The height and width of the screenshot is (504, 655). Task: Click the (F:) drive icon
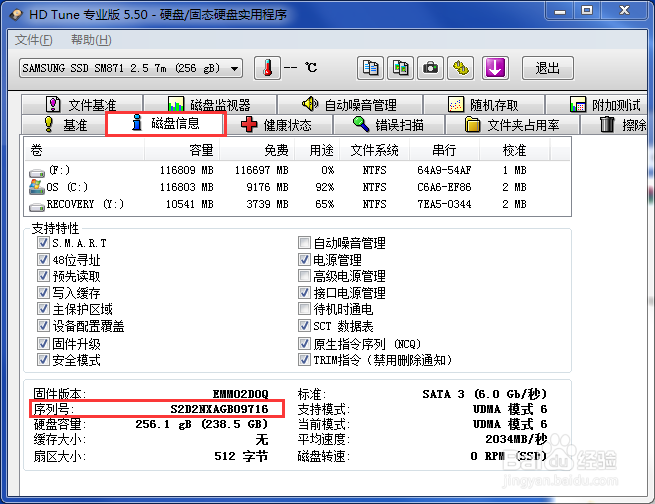click(x=37, y=172)
